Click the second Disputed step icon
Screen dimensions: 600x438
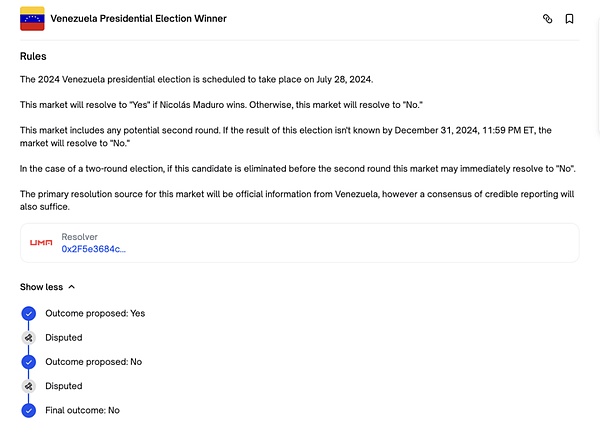pyautogui.click(x=29, y=386)
